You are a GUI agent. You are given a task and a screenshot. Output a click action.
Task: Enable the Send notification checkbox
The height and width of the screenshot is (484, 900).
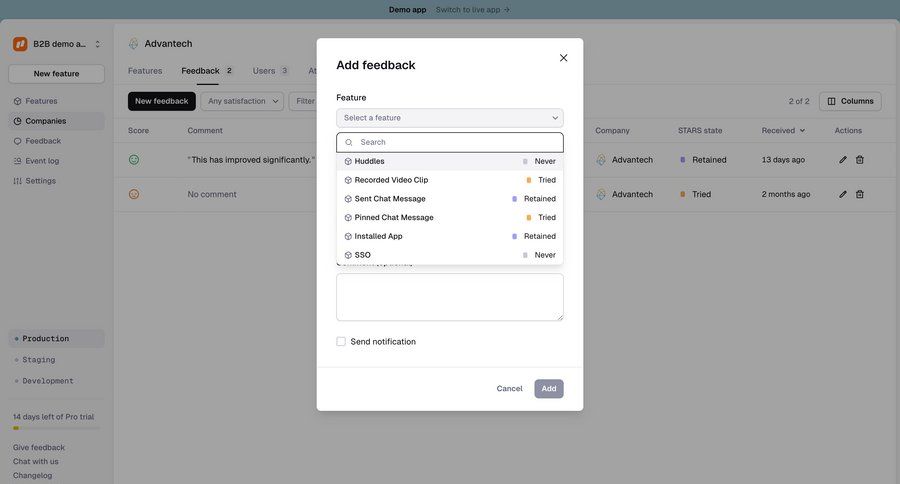(x=341, y=342)
